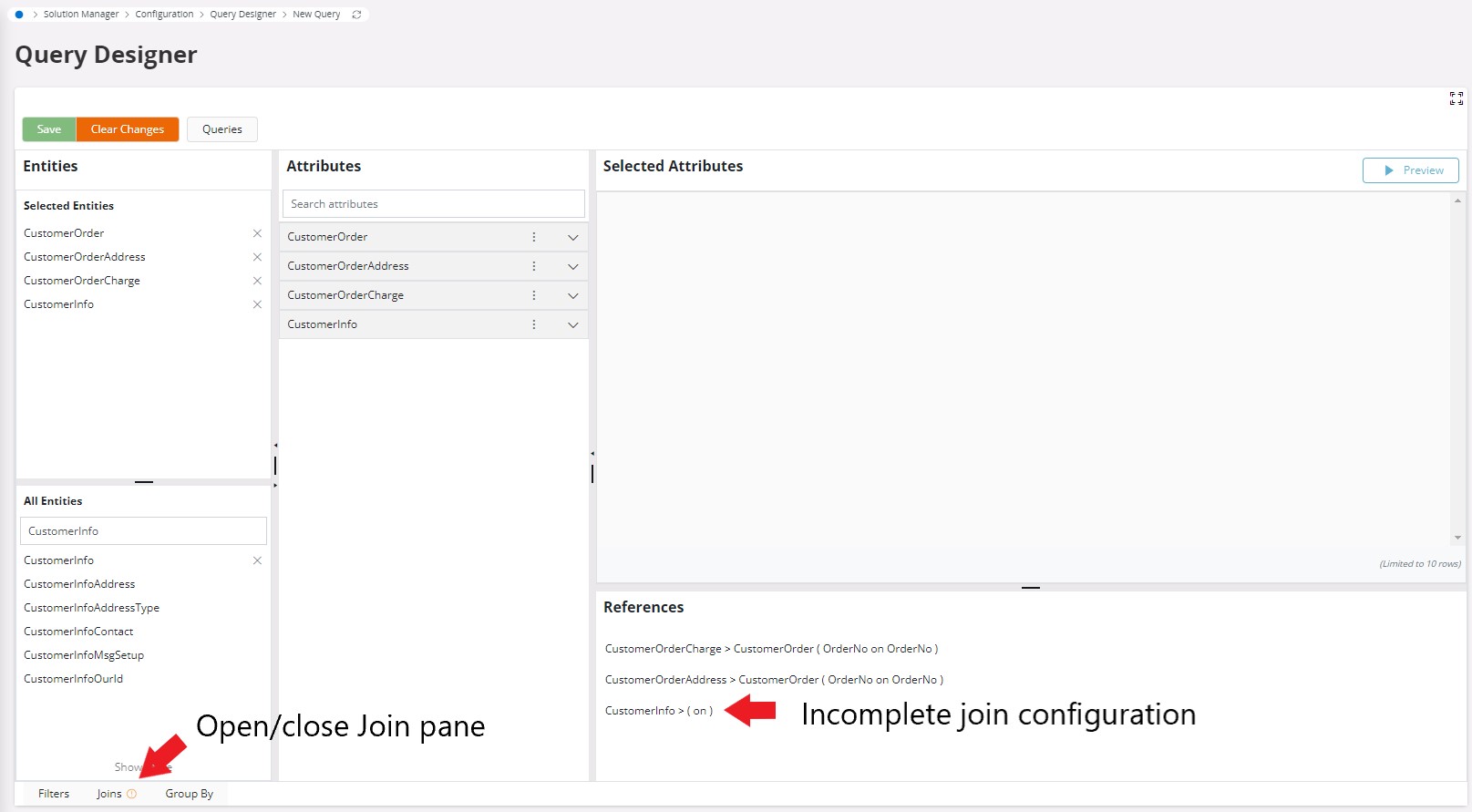
Task: Click the refresh icon in breadcrumb
Action: click(356, 15)
